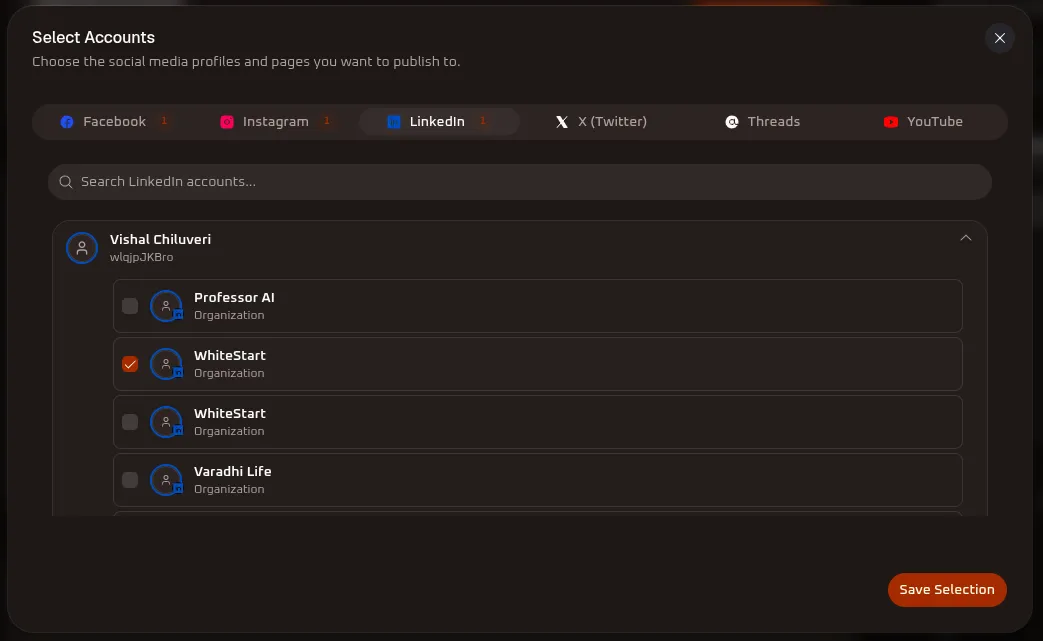This screenshot has height=641, width=1043.
Task: Click the Facebook logo icon
Action: point(67,122)
